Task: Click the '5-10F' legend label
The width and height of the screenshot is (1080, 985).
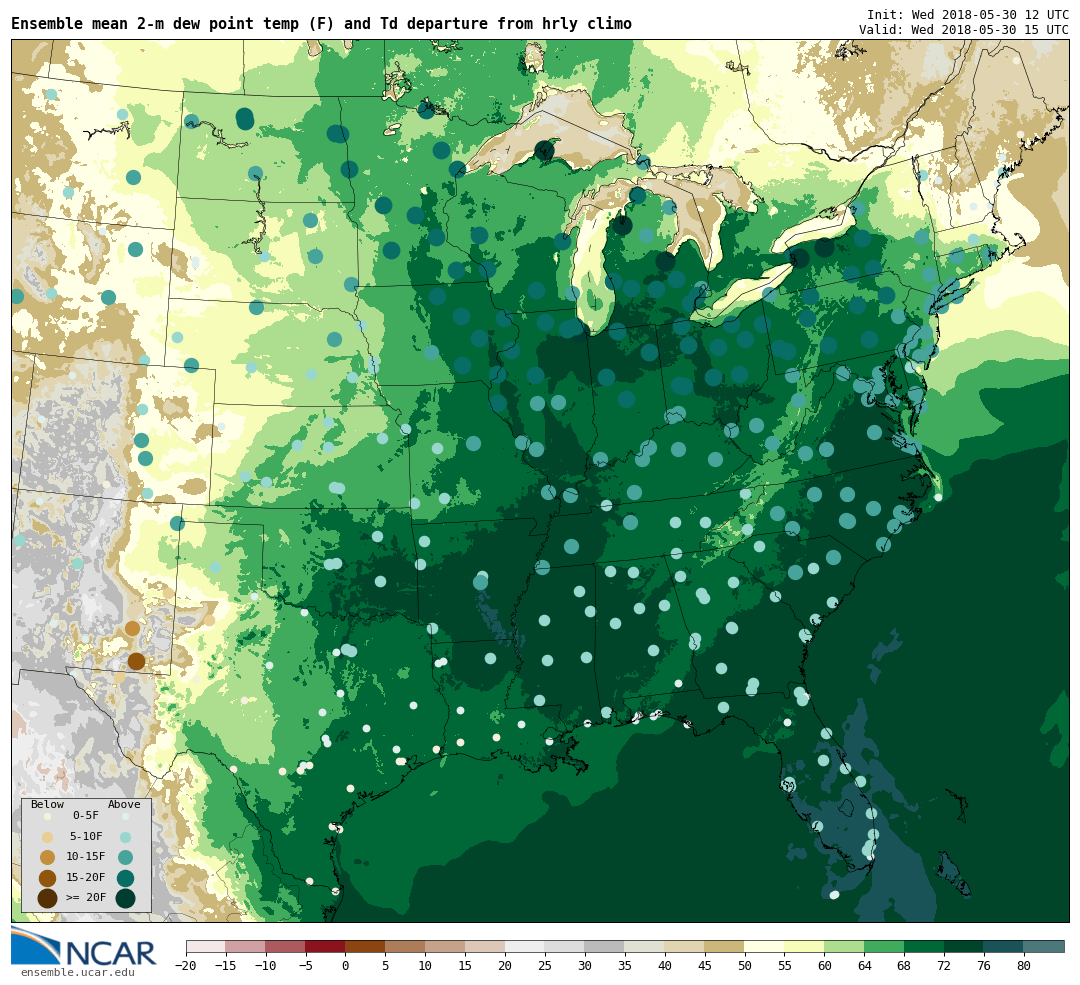Action: 86,836
